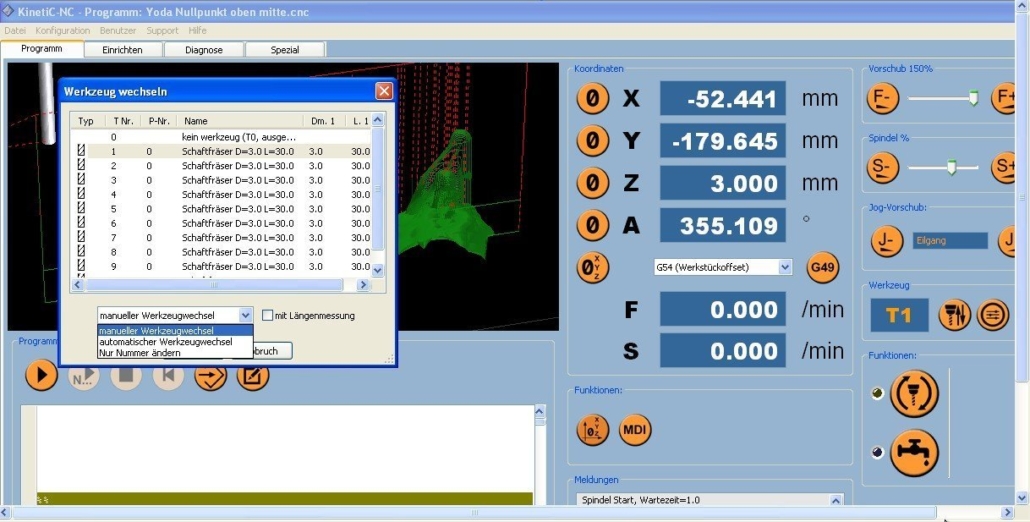Select 'Nur Nummer ändern' option
Image resolution: width=1030 pixels, height=522 pixels.
[139, 353]
